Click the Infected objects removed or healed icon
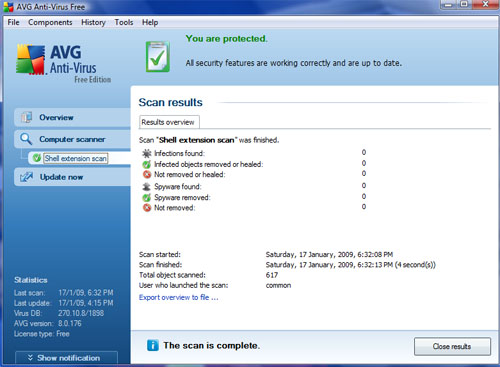This screenshot has width=500, height=367. pos(147,164)
